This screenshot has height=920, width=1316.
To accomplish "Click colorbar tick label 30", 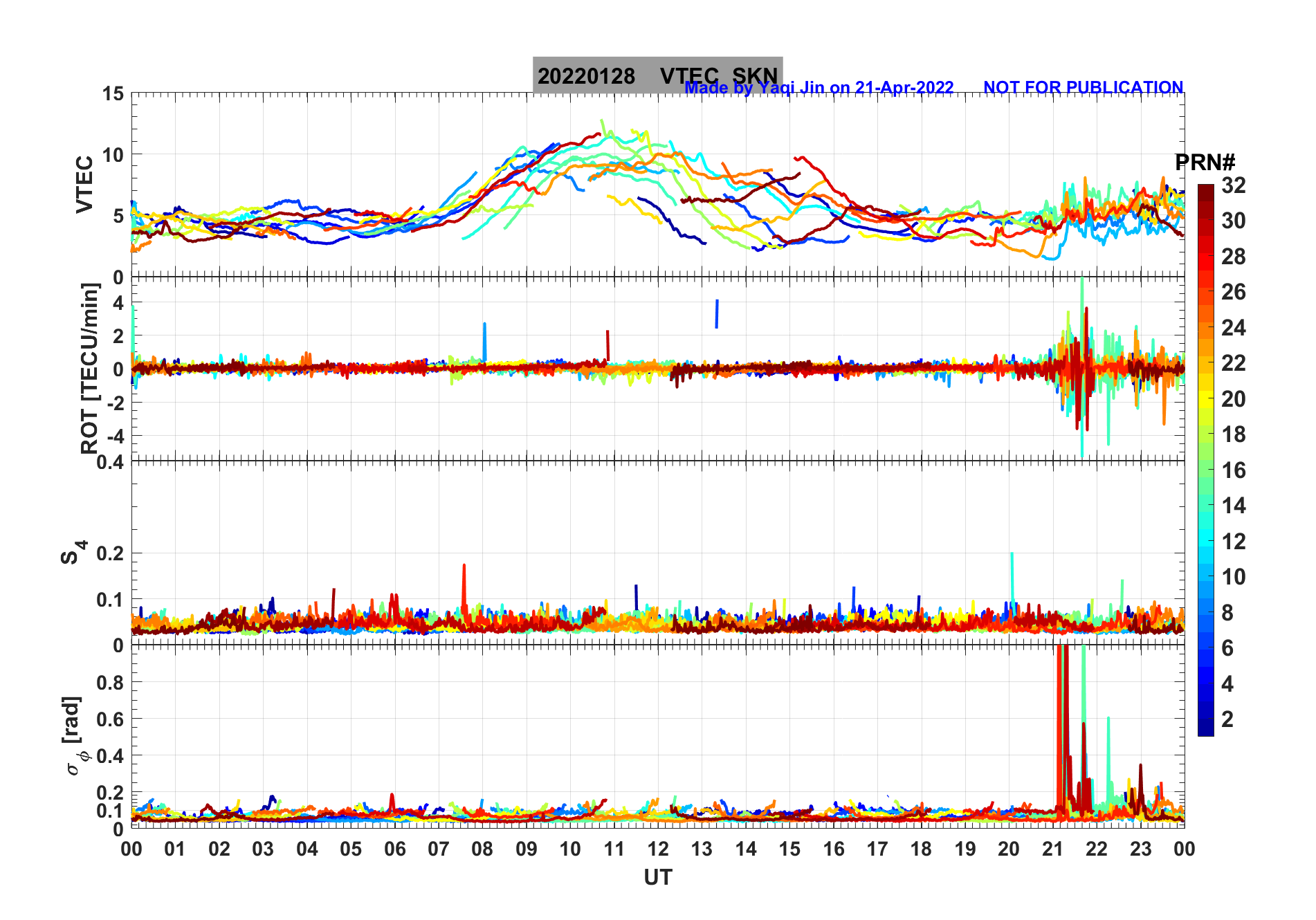I will (x=1233, y=221).
